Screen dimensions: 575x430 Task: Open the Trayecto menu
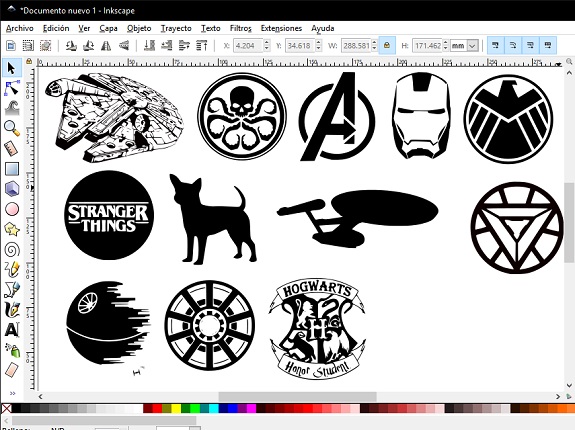pos(176,28)
